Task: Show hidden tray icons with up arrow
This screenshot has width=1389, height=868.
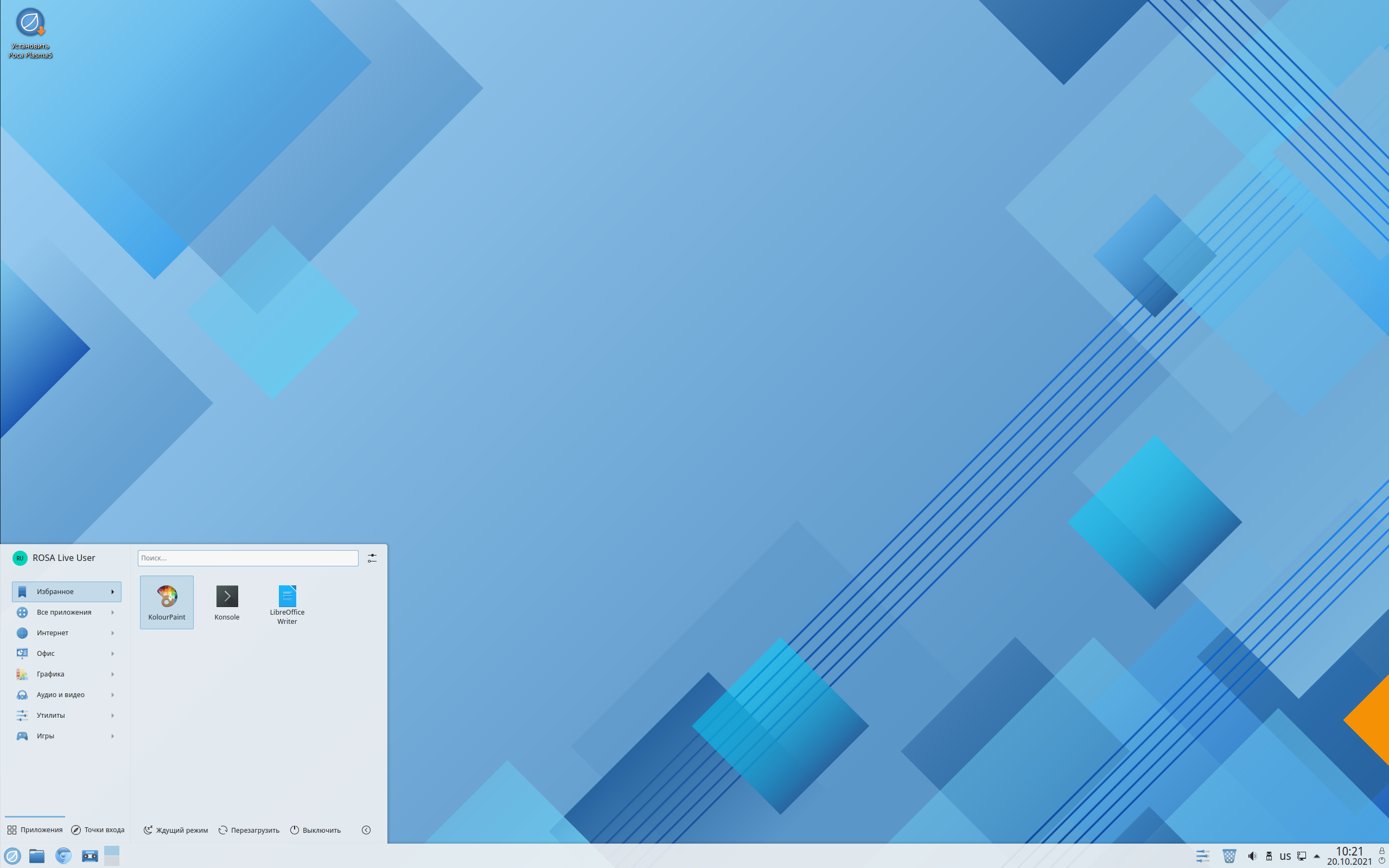Action: 1317,856
